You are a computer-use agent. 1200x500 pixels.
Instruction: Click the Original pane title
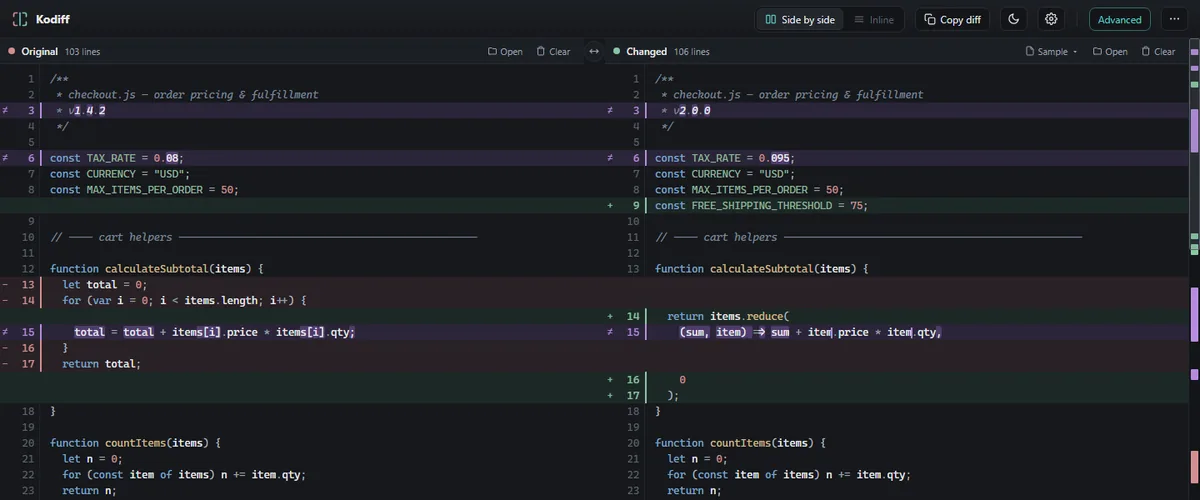39,51
